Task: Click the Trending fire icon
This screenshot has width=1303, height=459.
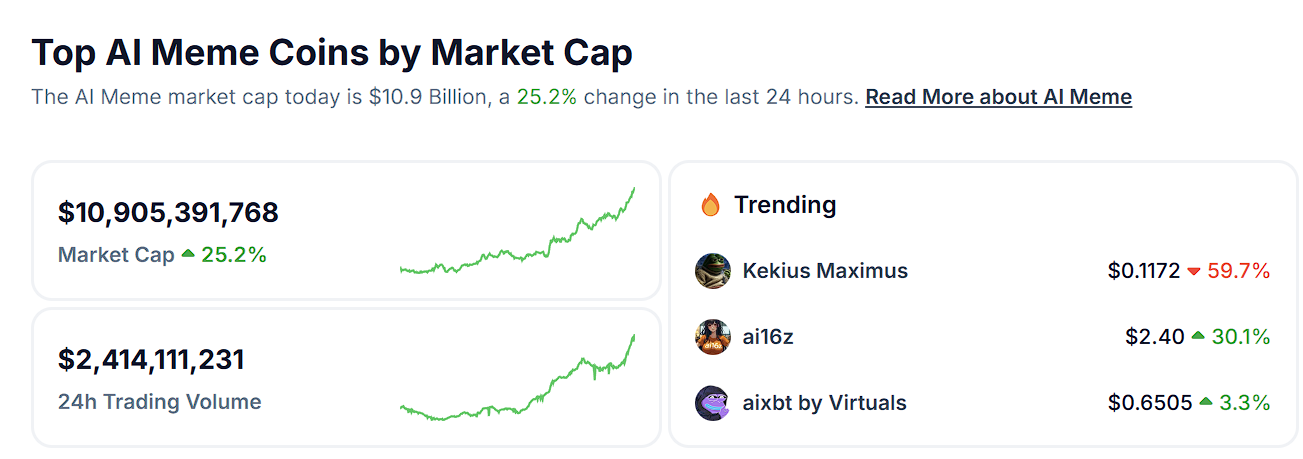Action: coord(710,205)
